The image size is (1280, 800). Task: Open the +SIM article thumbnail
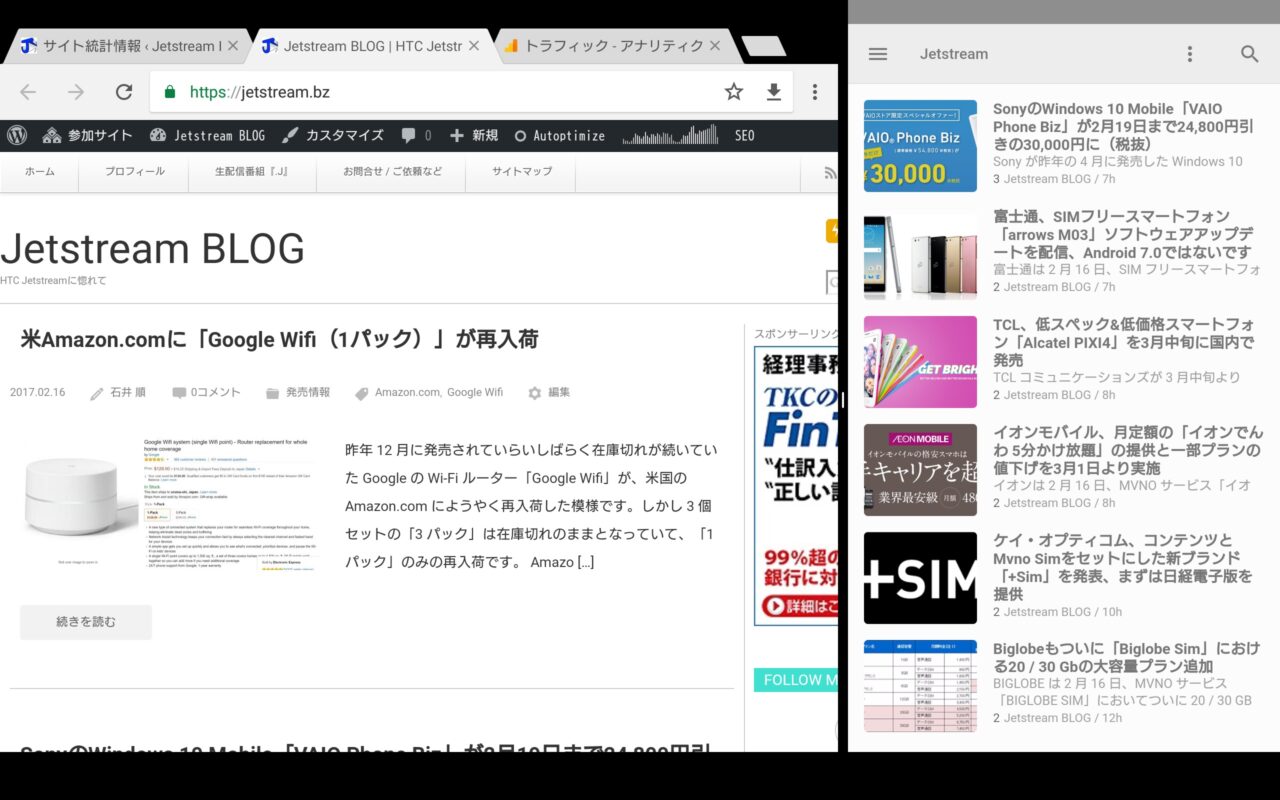pos(920,578)
